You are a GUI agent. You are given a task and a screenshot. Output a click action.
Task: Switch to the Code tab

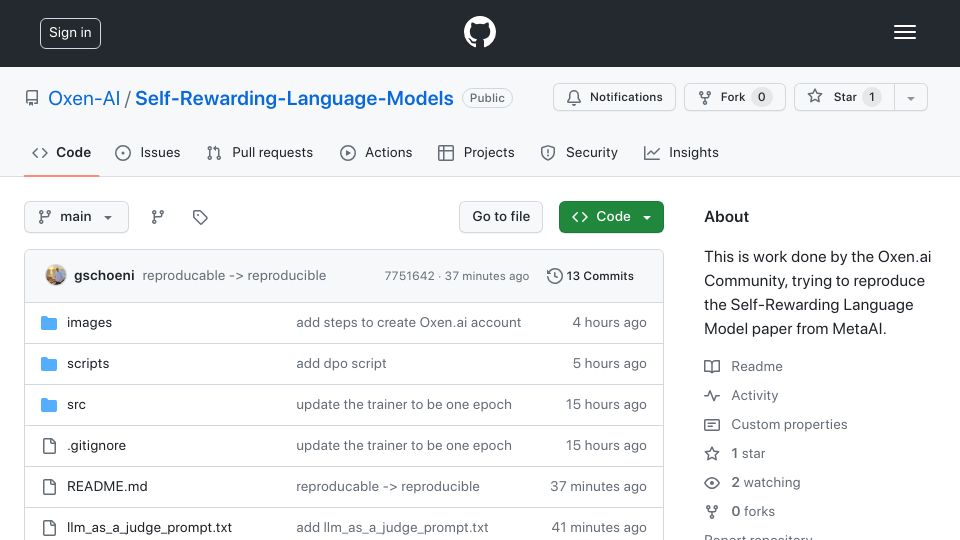coord(61,152)
